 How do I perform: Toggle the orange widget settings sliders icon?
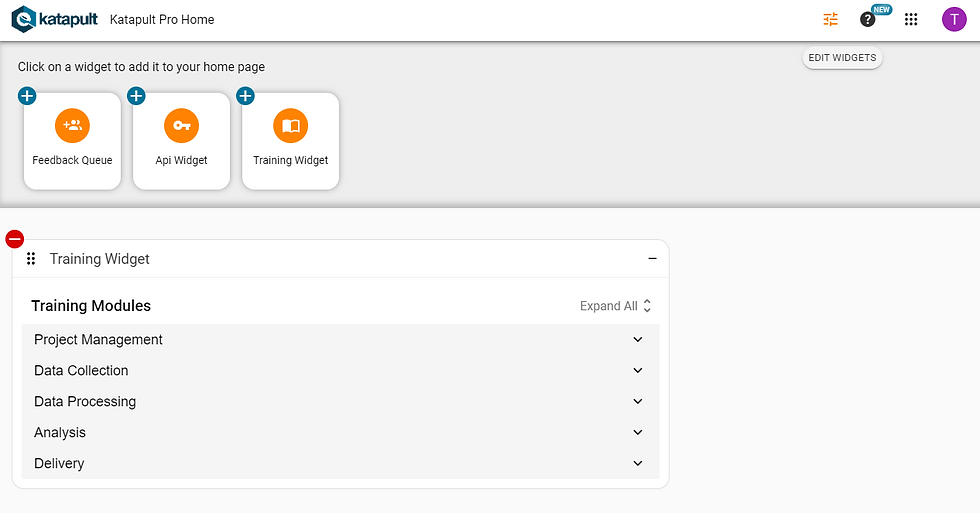(830, 19)
